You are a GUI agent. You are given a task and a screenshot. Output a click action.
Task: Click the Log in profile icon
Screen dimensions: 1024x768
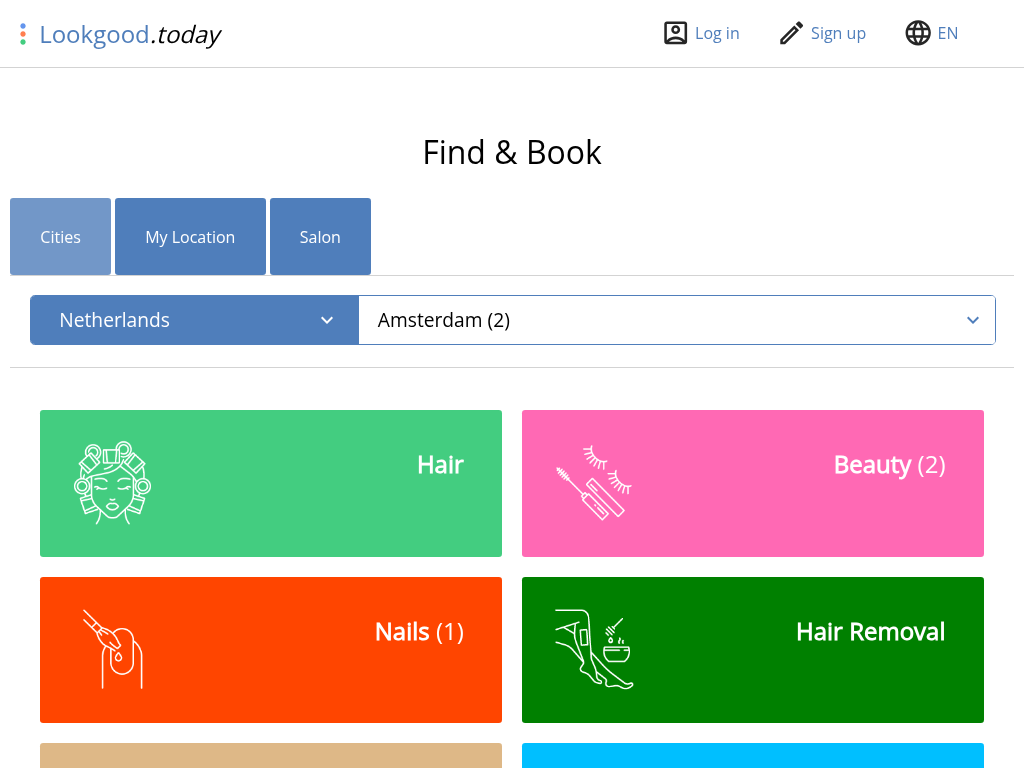pyautogui.click(x=676, y=33)
